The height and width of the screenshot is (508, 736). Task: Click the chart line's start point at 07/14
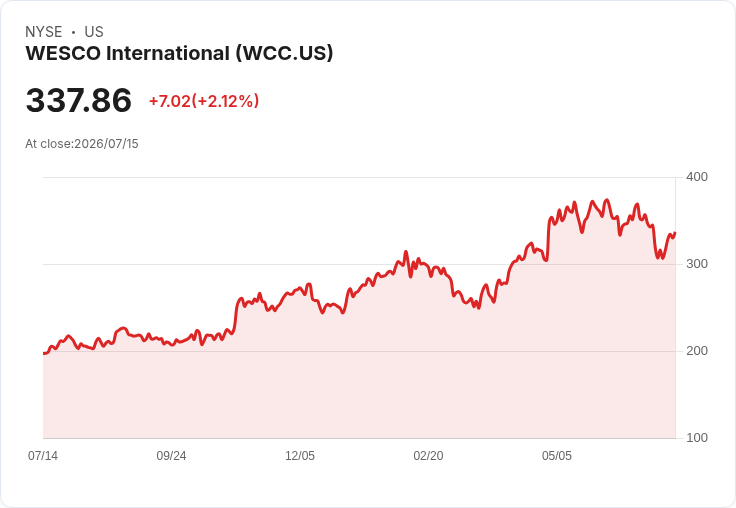coord(44,353)
